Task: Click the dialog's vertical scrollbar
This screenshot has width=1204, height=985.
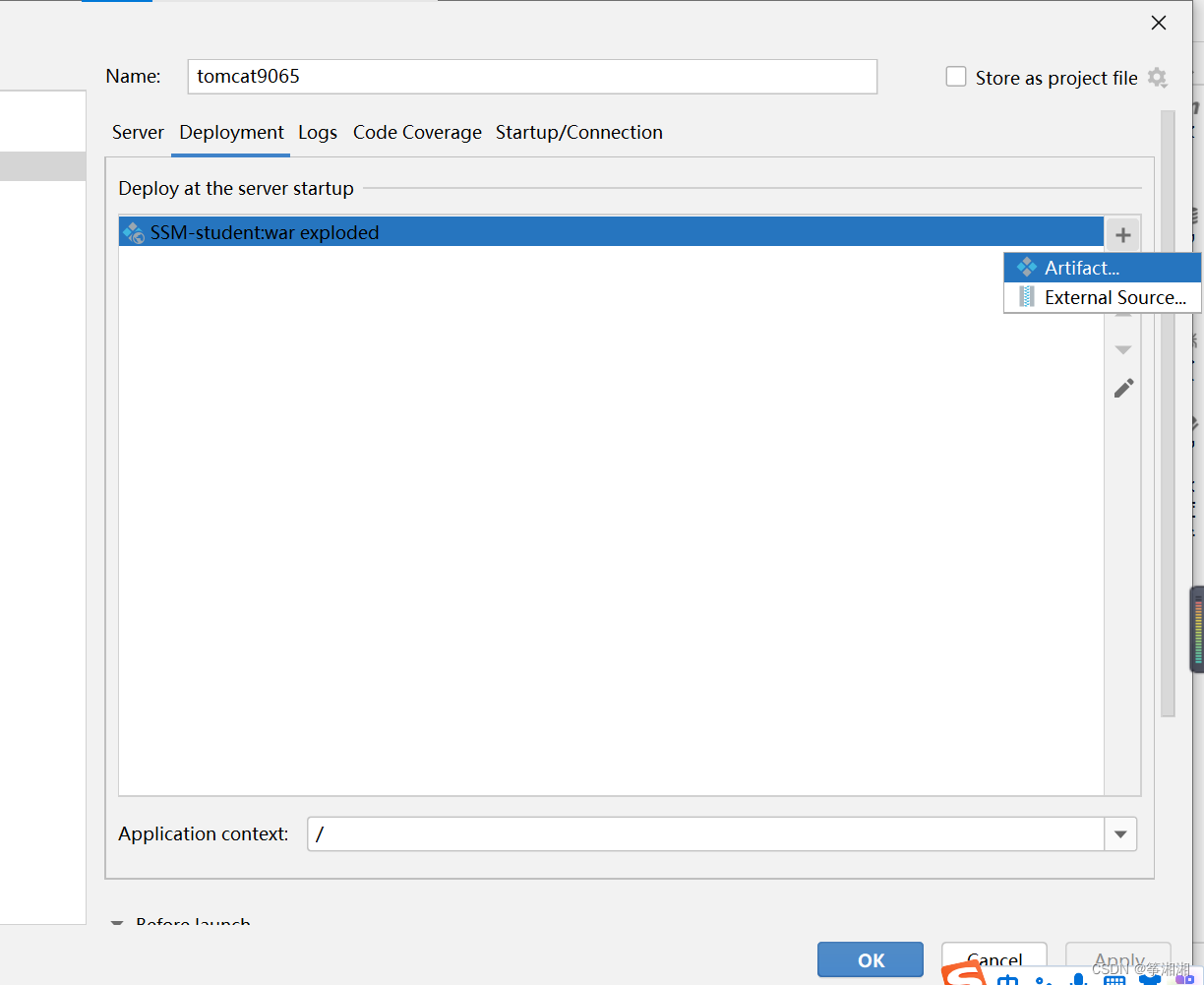Action: pyautogui.click(x=1168, y=413)
